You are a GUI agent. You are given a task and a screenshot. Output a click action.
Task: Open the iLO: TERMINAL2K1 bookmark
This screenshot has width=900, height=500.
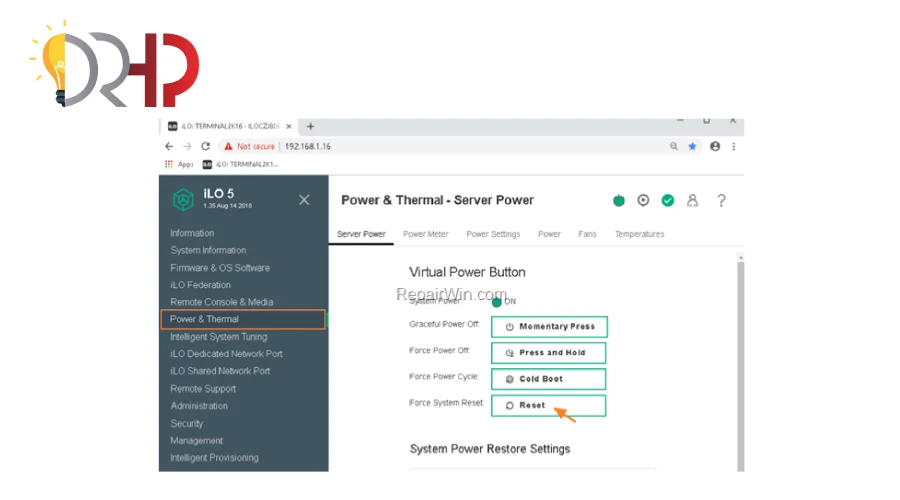click(x=240, y=164)
